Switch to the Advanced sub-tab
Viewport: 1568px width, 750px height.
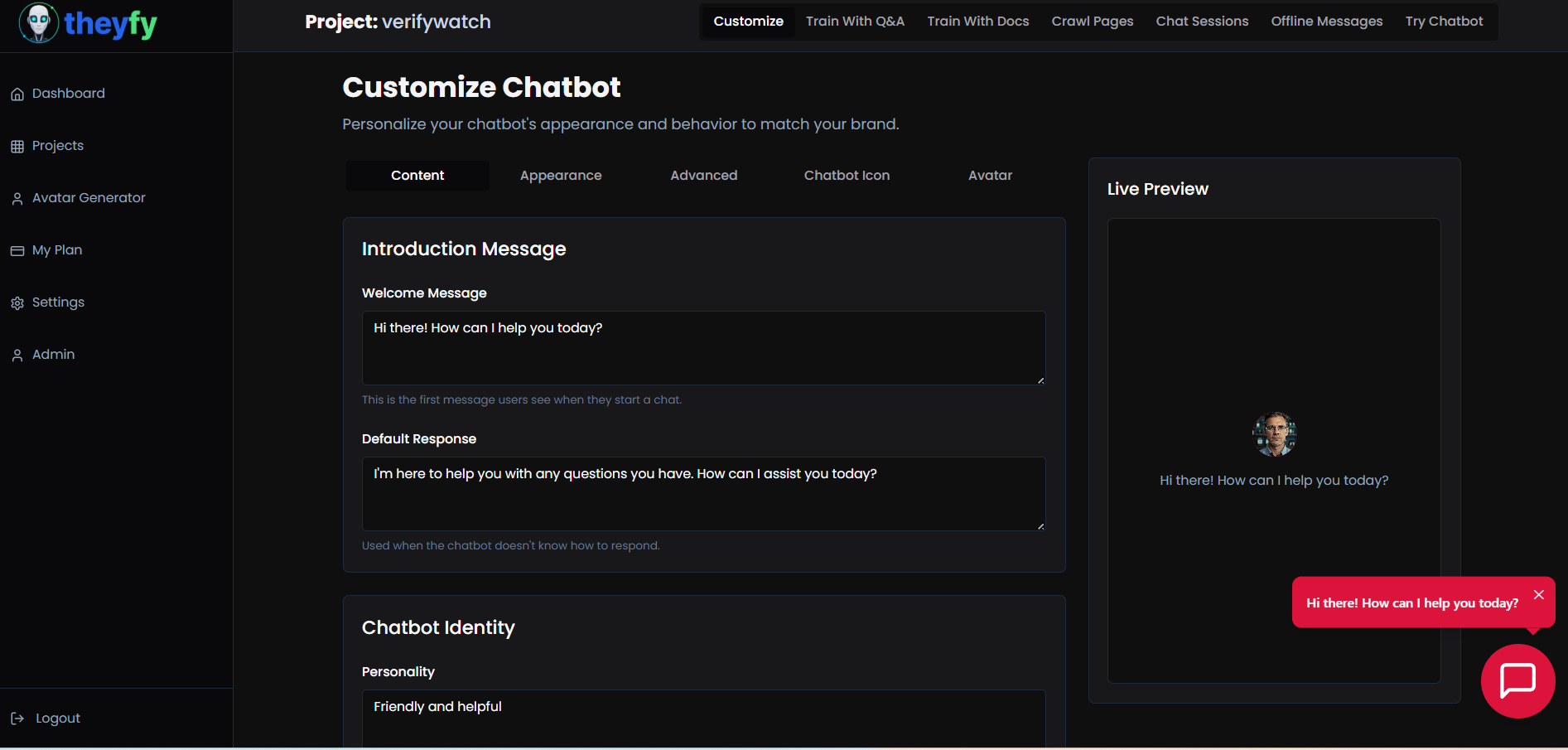[704, 176]
